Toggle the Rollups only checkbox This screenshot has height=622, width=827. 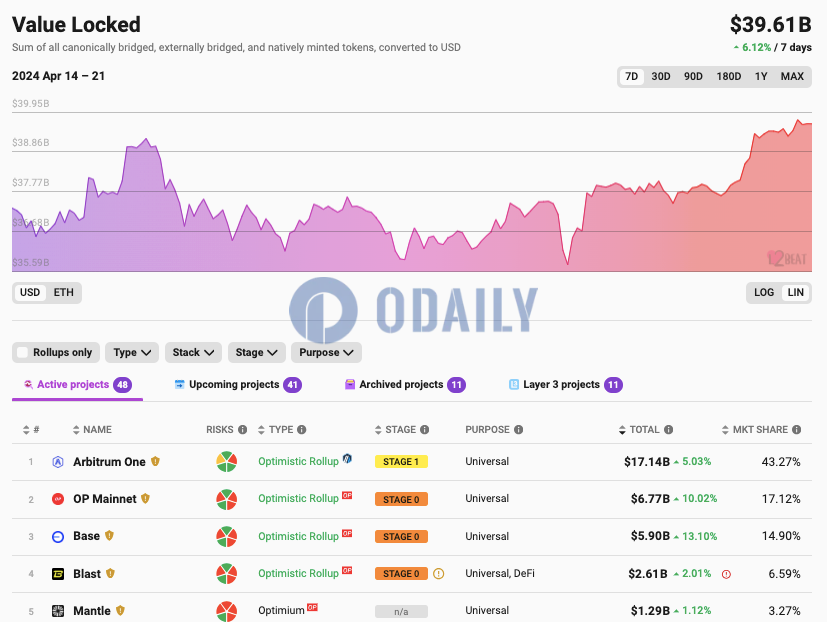[22, 352]
